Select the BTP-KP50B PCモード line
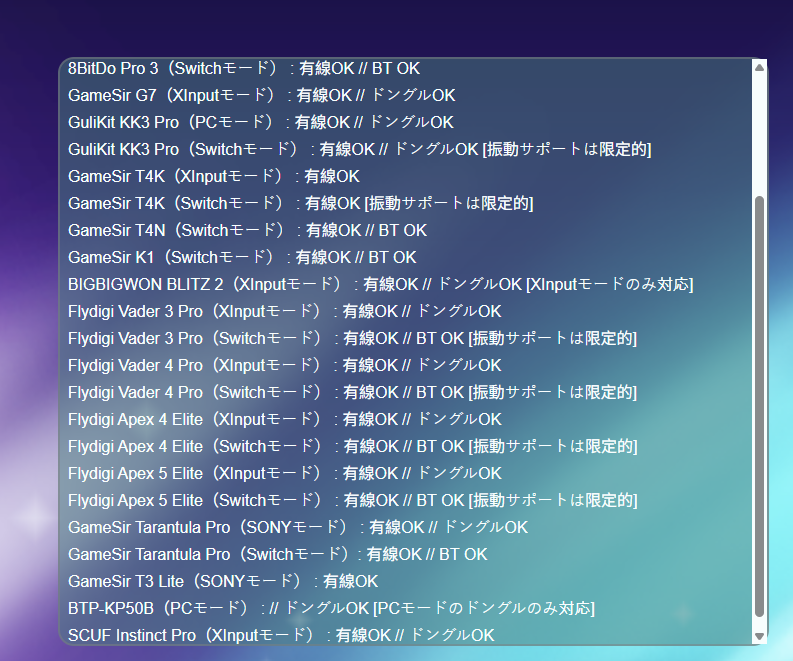The image size is (793, 661). [x=331, y=608]
